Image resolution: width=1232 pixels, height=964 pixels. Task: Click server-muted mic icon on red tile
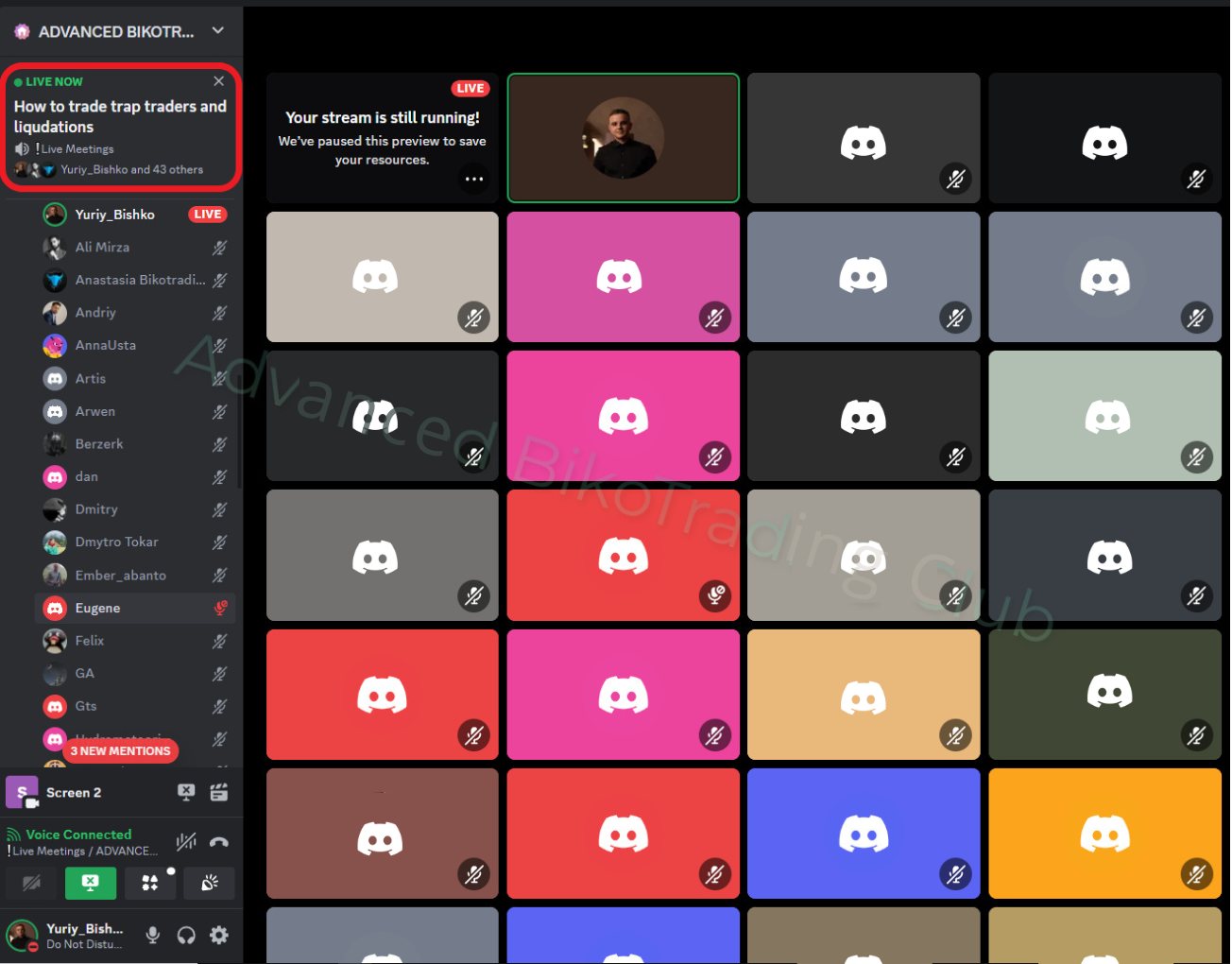coord(715,595)
